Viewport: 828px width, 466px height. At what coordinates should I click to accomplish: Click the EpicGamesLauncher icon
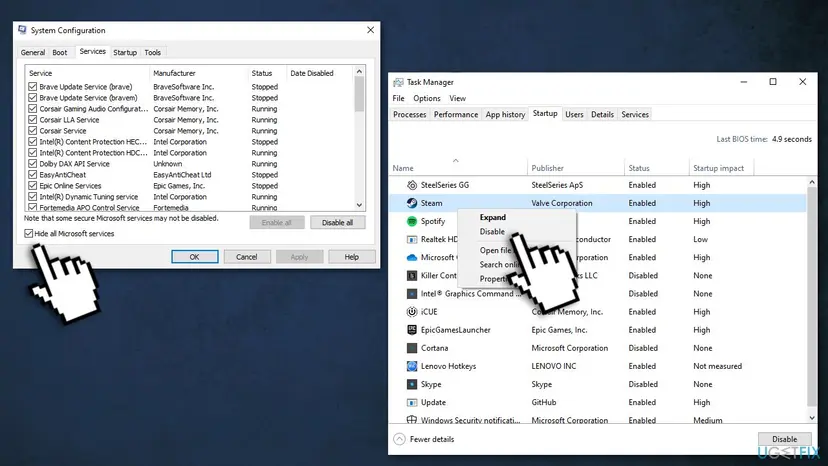tap(412, 330)
